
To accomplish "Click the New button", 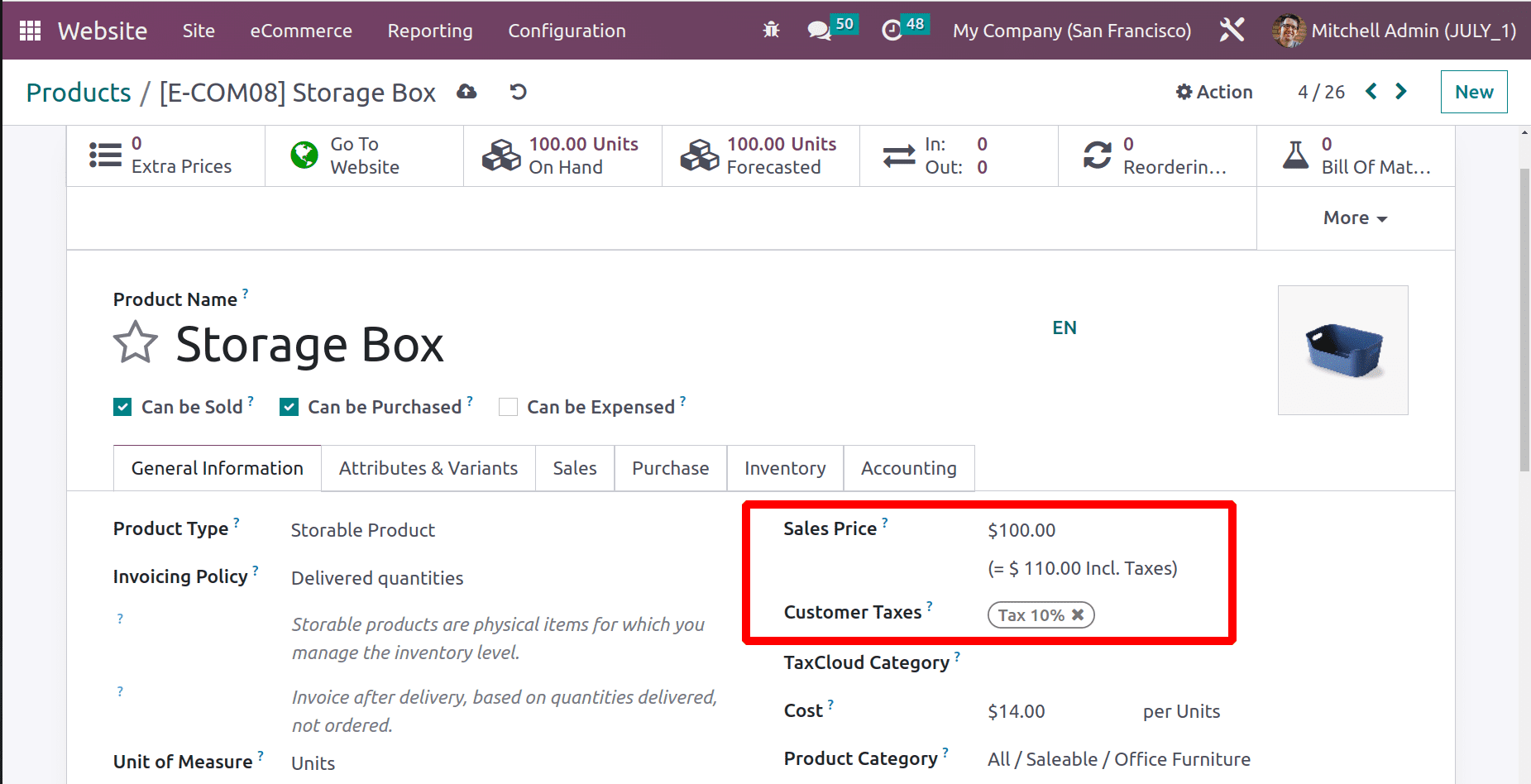I will coord(1474,92).
